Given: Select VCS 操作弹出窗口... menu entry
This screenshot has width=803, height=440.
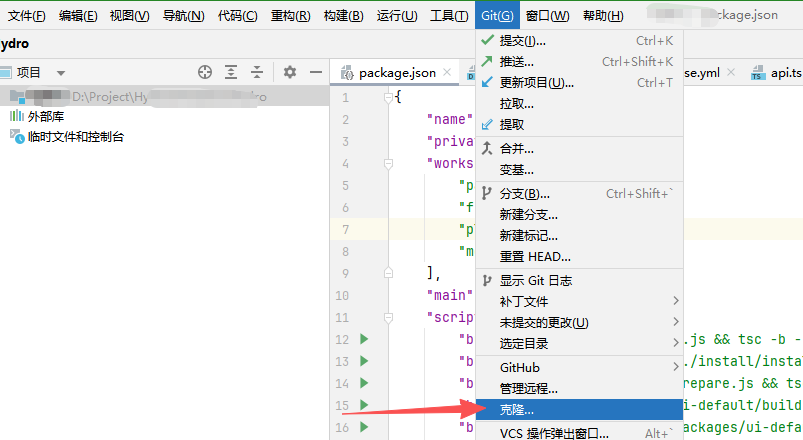Looking at the screenshot, I should pyautogui.click(x=579, y=433).
